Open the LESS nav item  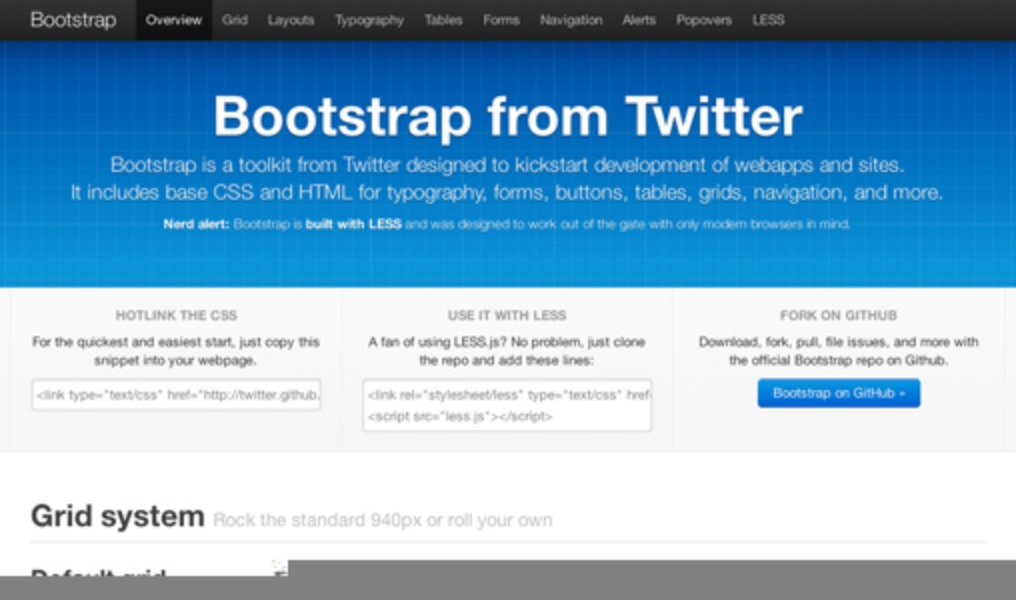click(768, 20)
